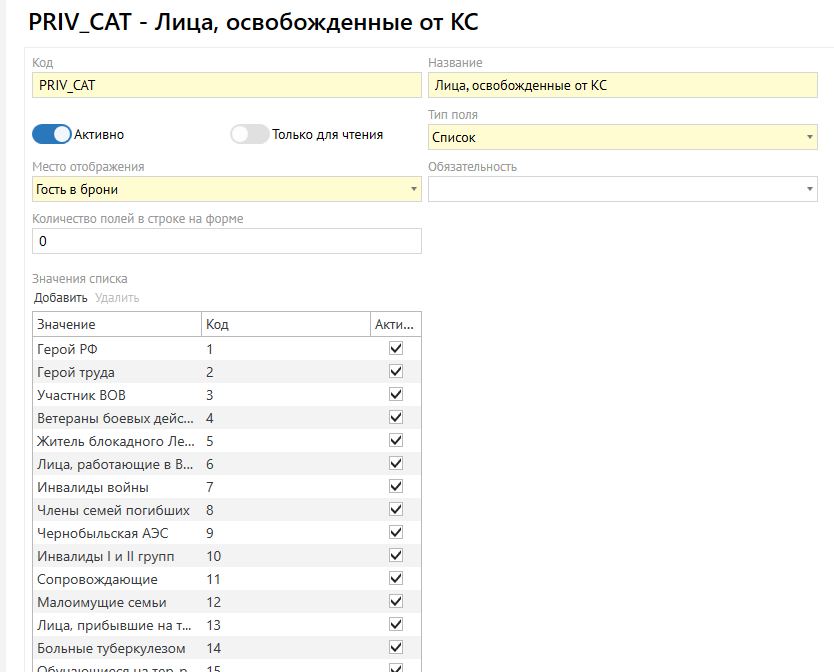The height and width of the screenshot is (672, 834).
Task: Uncheck active box for Участник ВОВ
Action: click(x=396, y=395)
